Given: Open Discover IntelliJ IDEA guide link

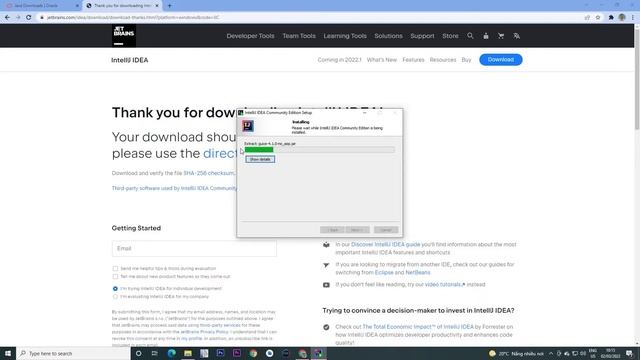Looking at the screenshot, I should 385,244.
